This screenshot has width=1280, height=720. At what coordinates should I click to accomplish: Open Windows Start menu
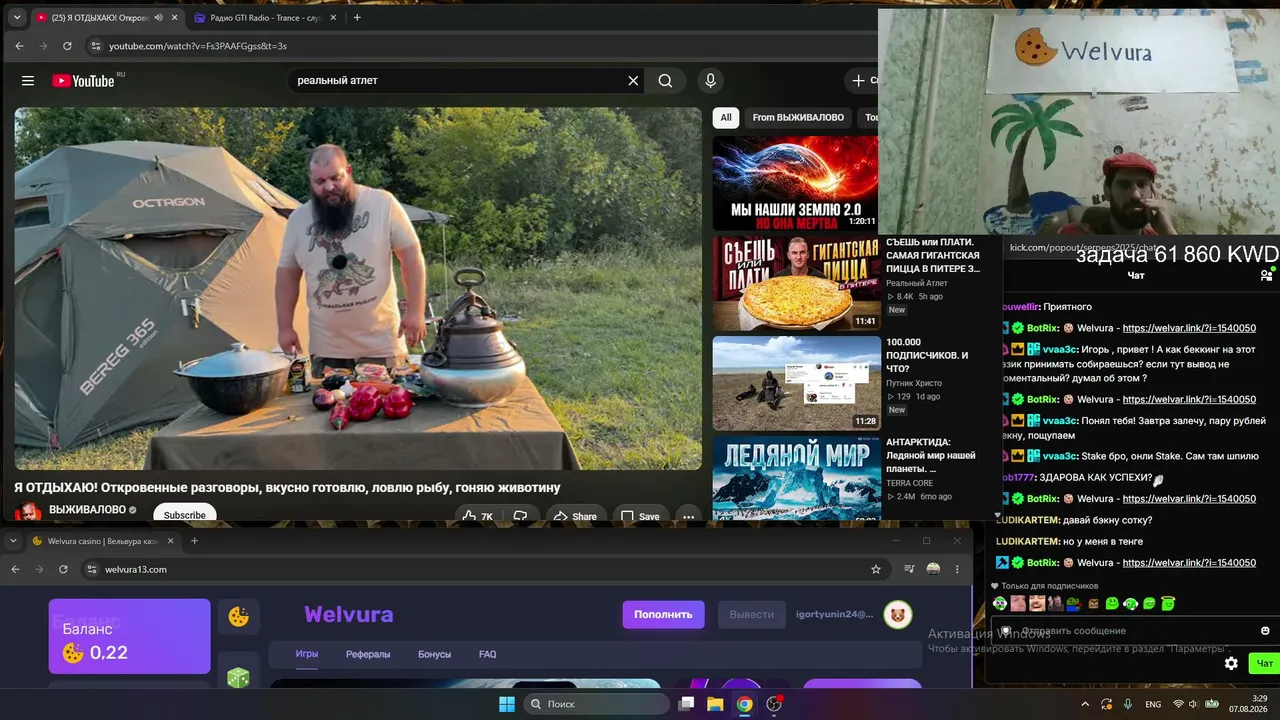(x=507, y=704)
